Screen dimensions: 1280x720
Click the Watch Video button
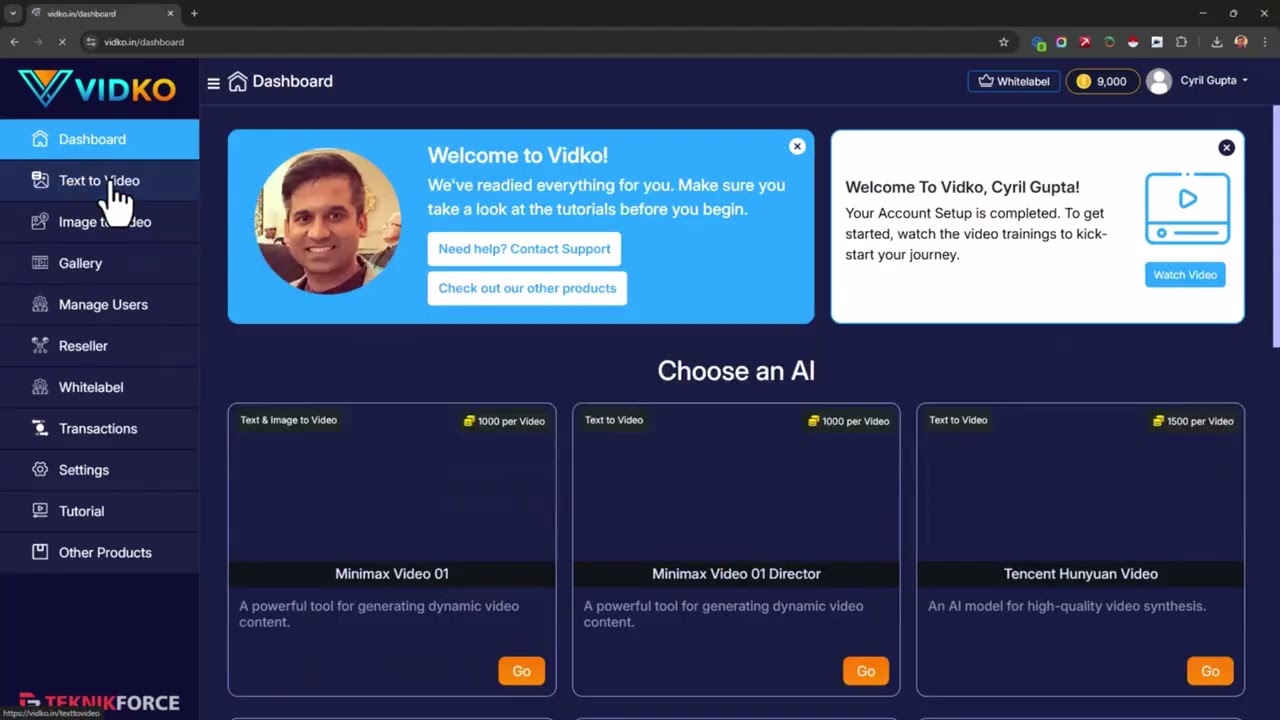tap(1185, 275)
